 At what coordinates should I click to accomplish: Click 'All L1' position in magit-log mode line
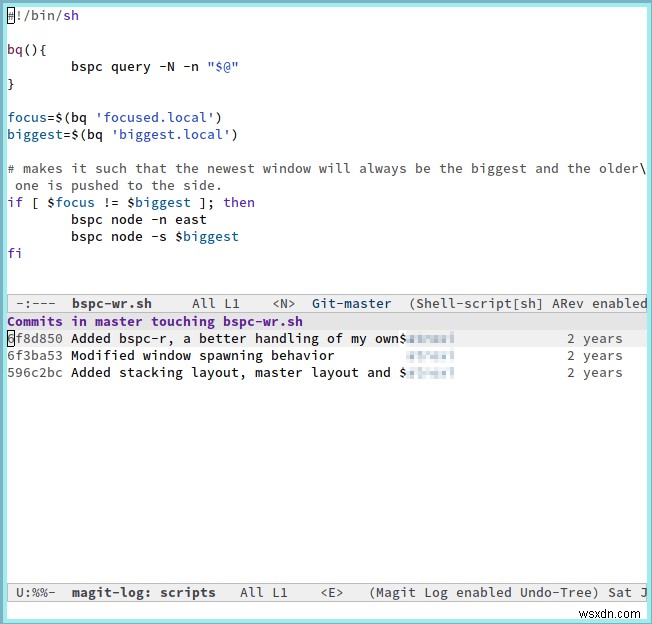(263, 593)
